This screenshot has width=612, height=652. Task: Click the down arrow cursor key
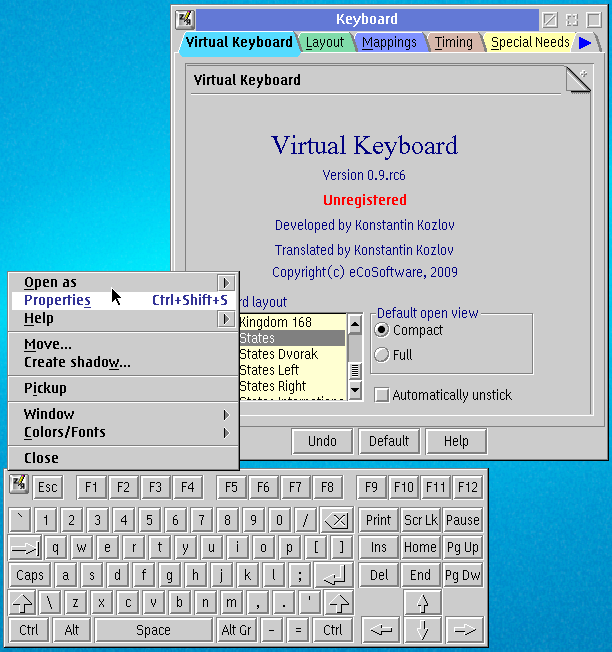[422, 630]
